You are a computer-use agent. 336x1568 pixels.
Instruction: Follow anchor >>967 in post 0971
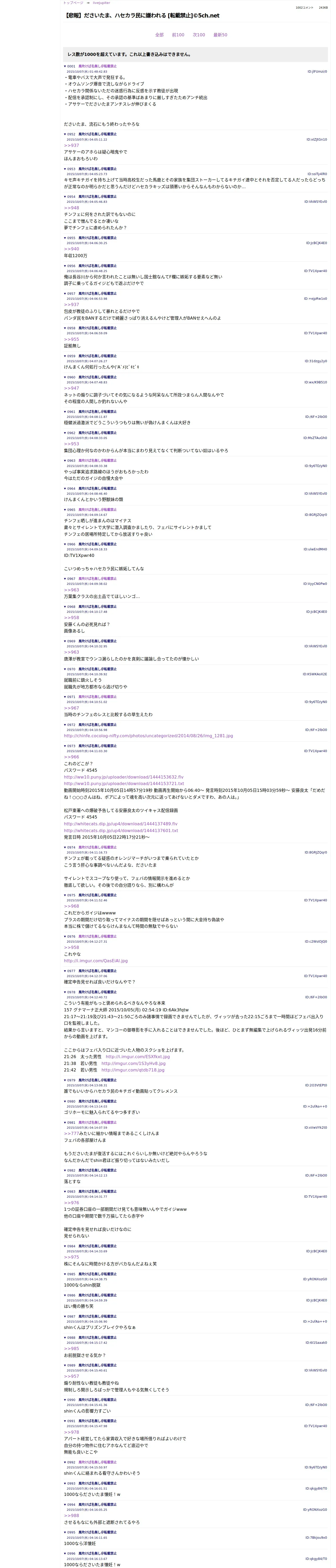pos(71,708)
